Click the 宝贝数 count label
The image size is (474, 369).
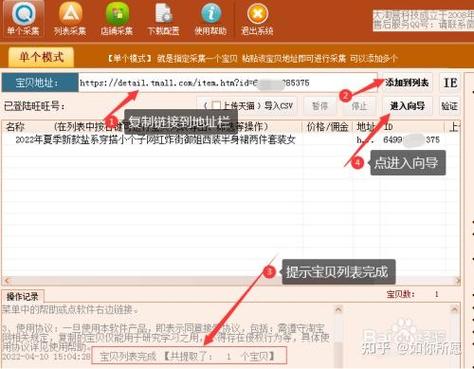[x=400, y=294]
